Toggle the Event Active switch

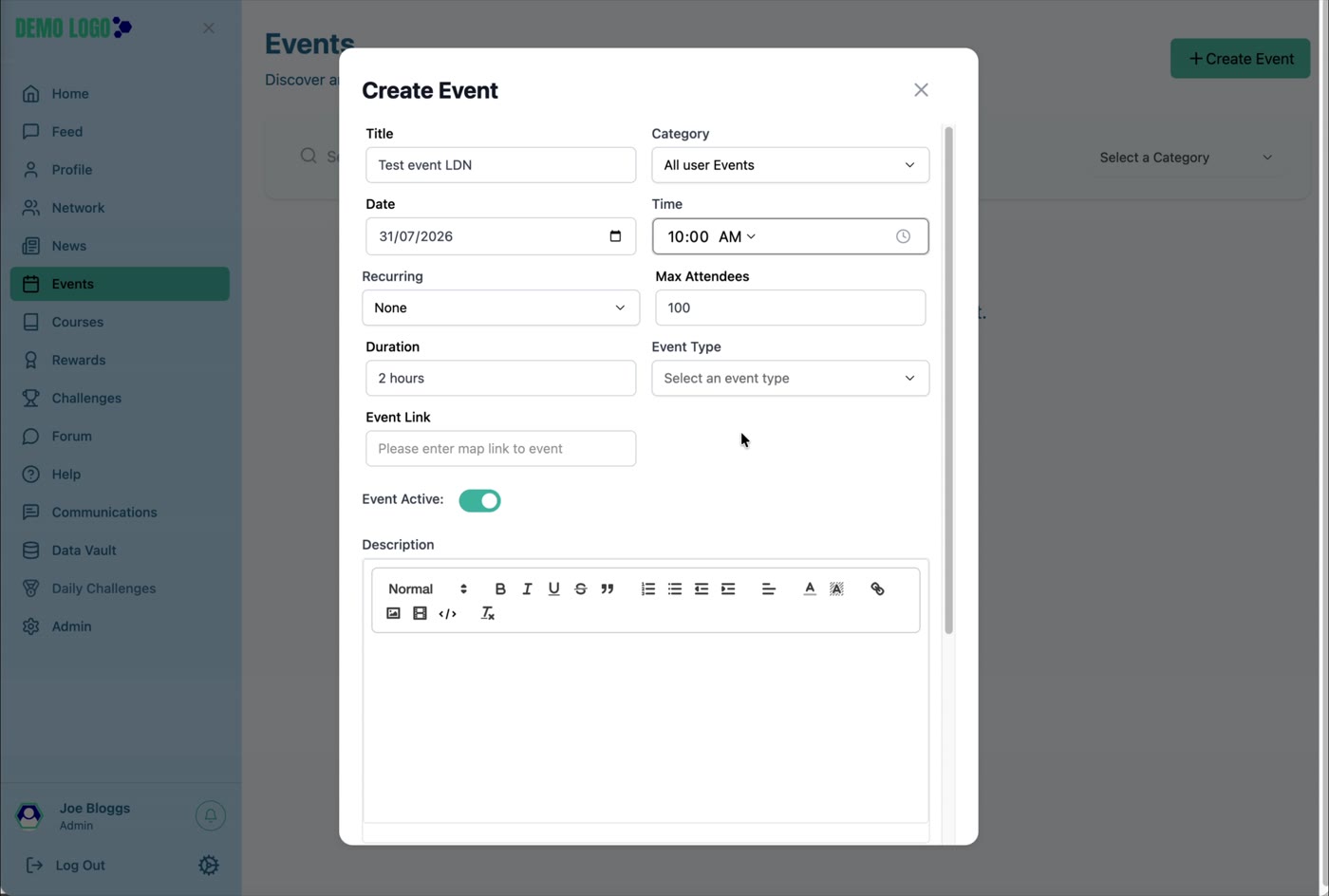pos(479,500)
